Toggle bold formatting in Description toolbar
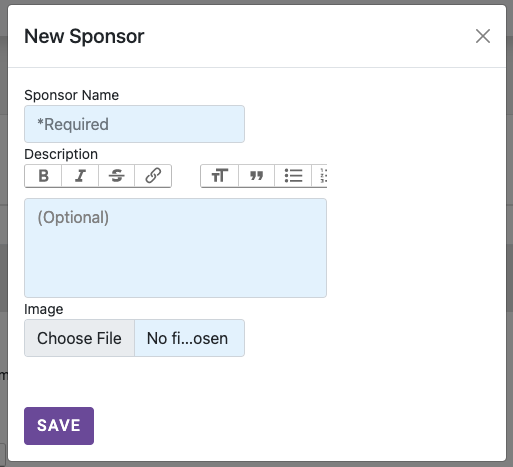 tap(43, 176)
